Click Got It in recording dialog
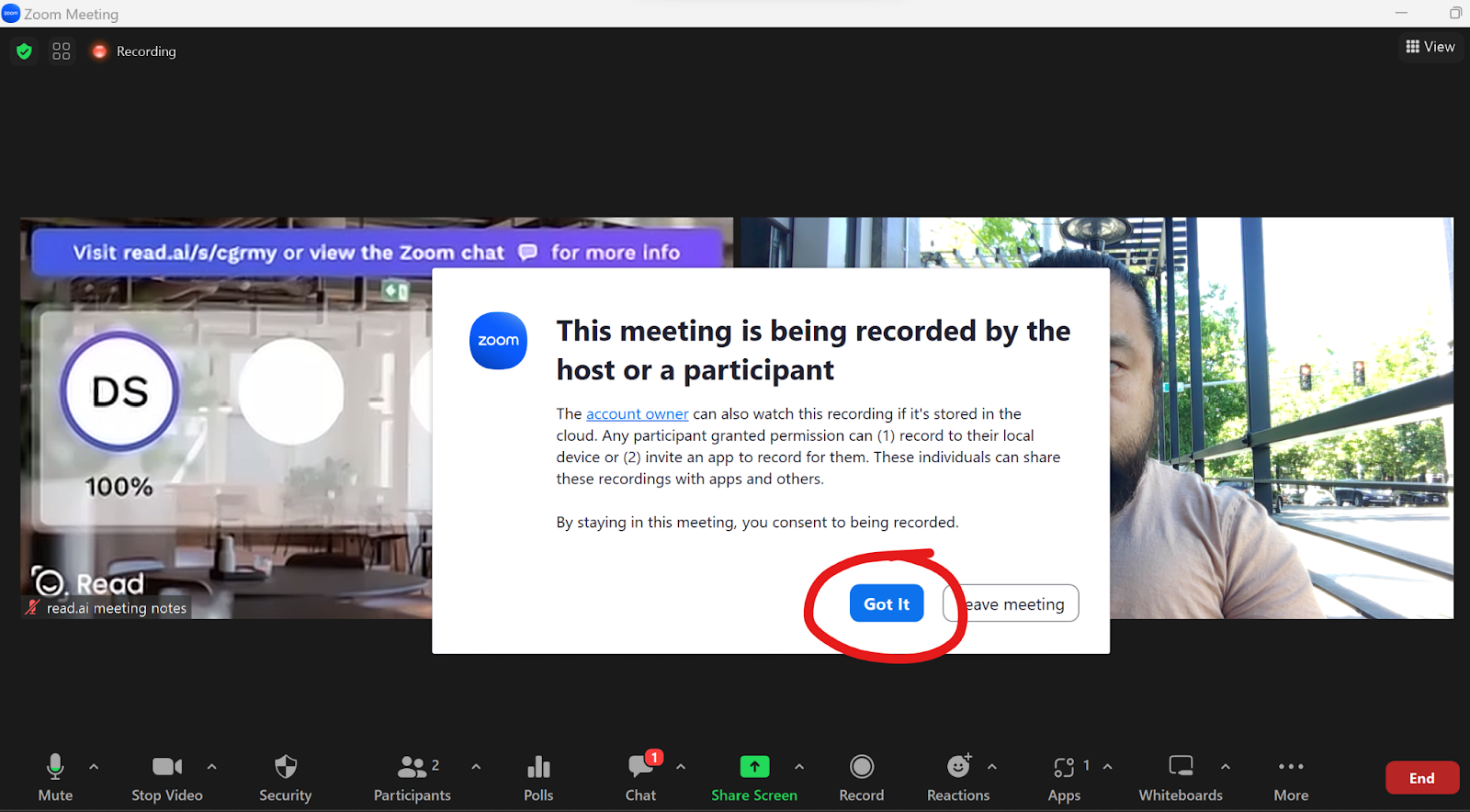The image size is (1470, 812). 887,603
